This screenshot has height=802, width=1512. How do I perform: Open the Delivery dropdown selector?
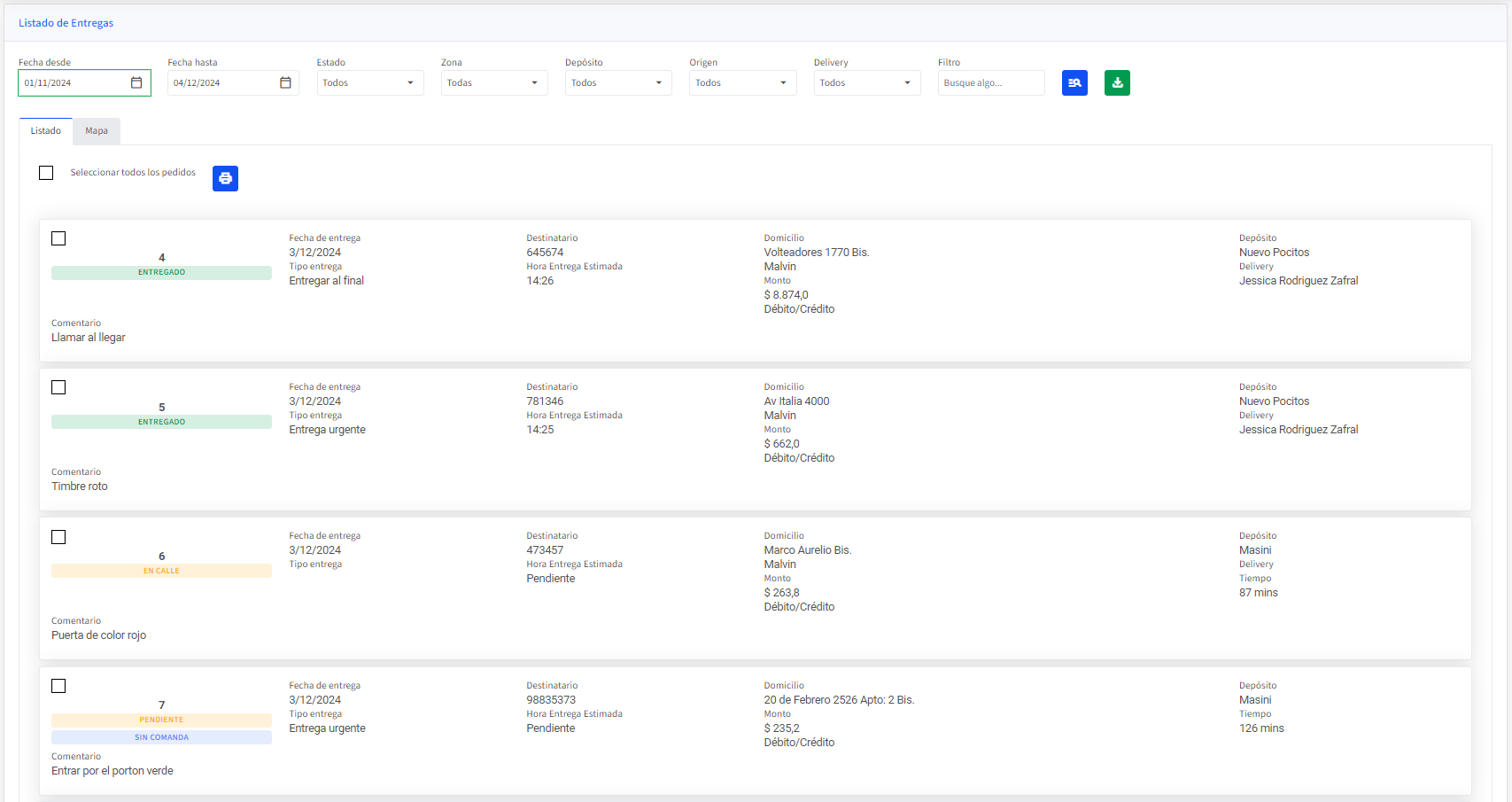click(x=866, y=82)
